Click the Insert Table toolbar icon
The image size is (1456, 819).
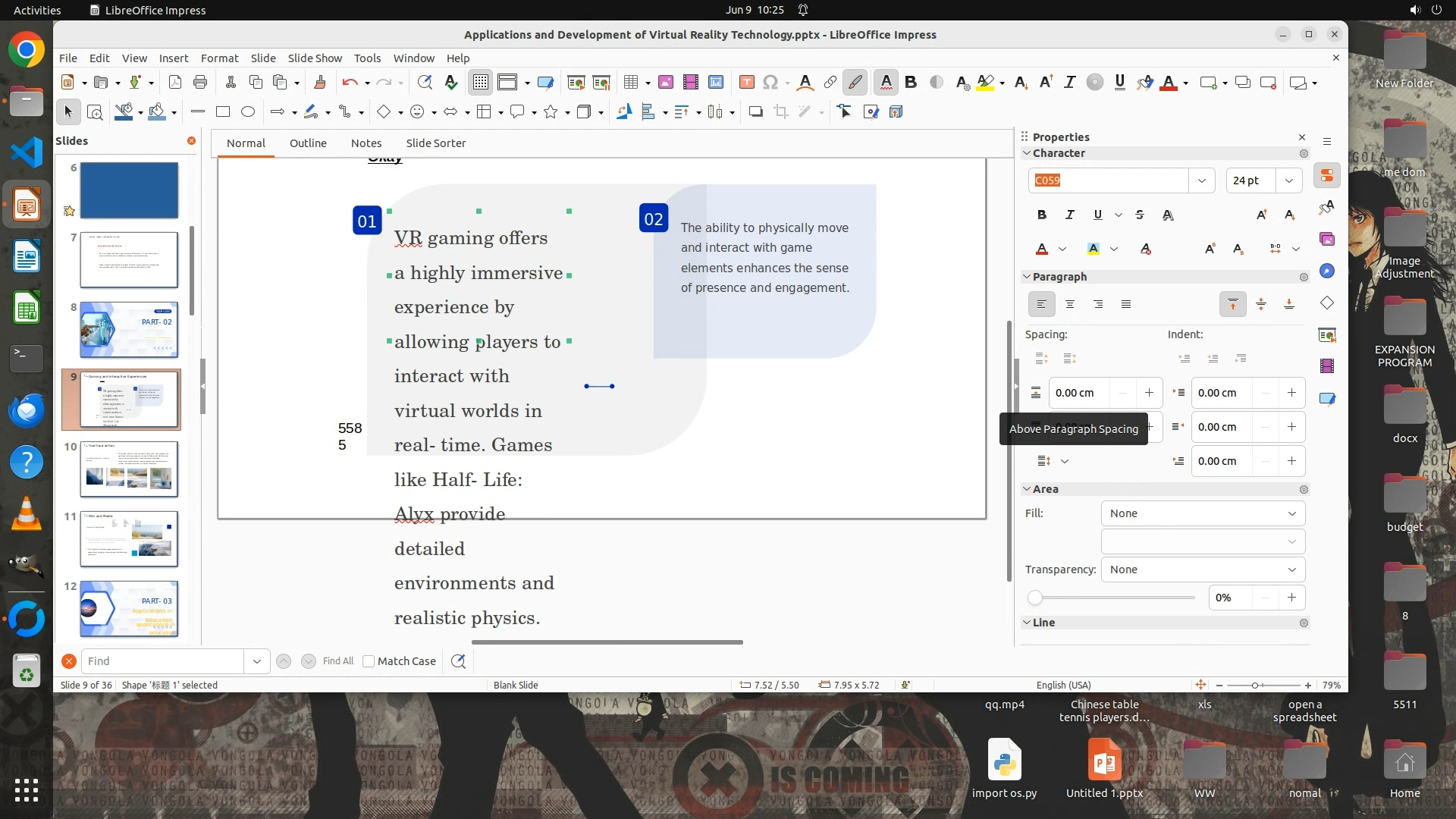click(630, 83)
